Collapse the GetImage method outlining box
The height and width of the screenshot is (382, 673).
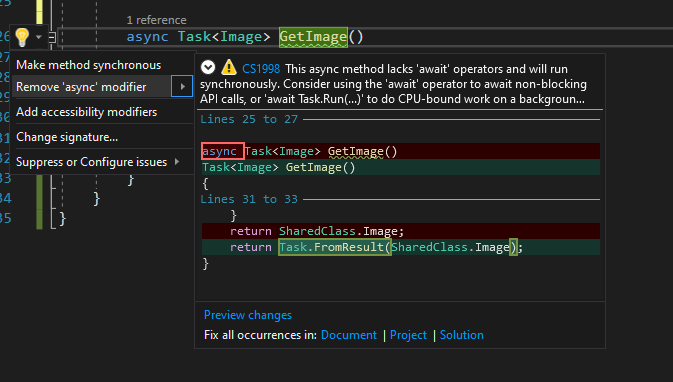52,38
